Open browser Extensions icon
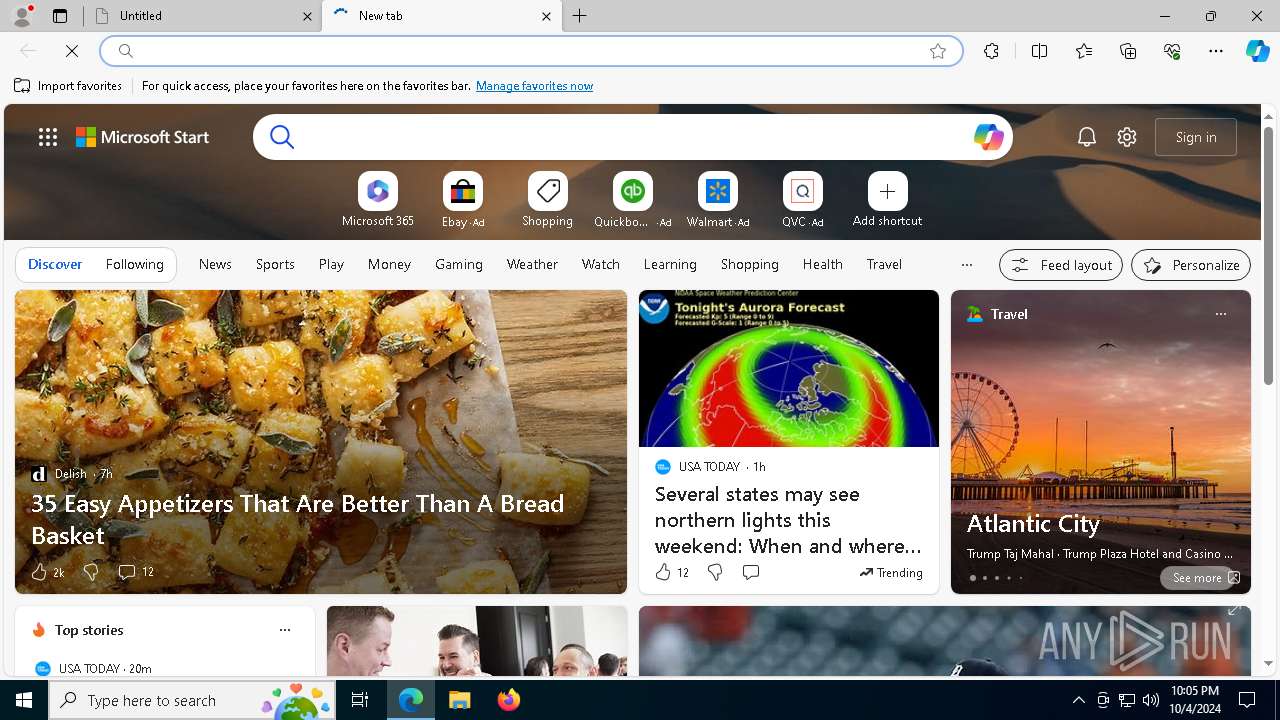Screen dimensions: 1280x720 coord(991,51)
